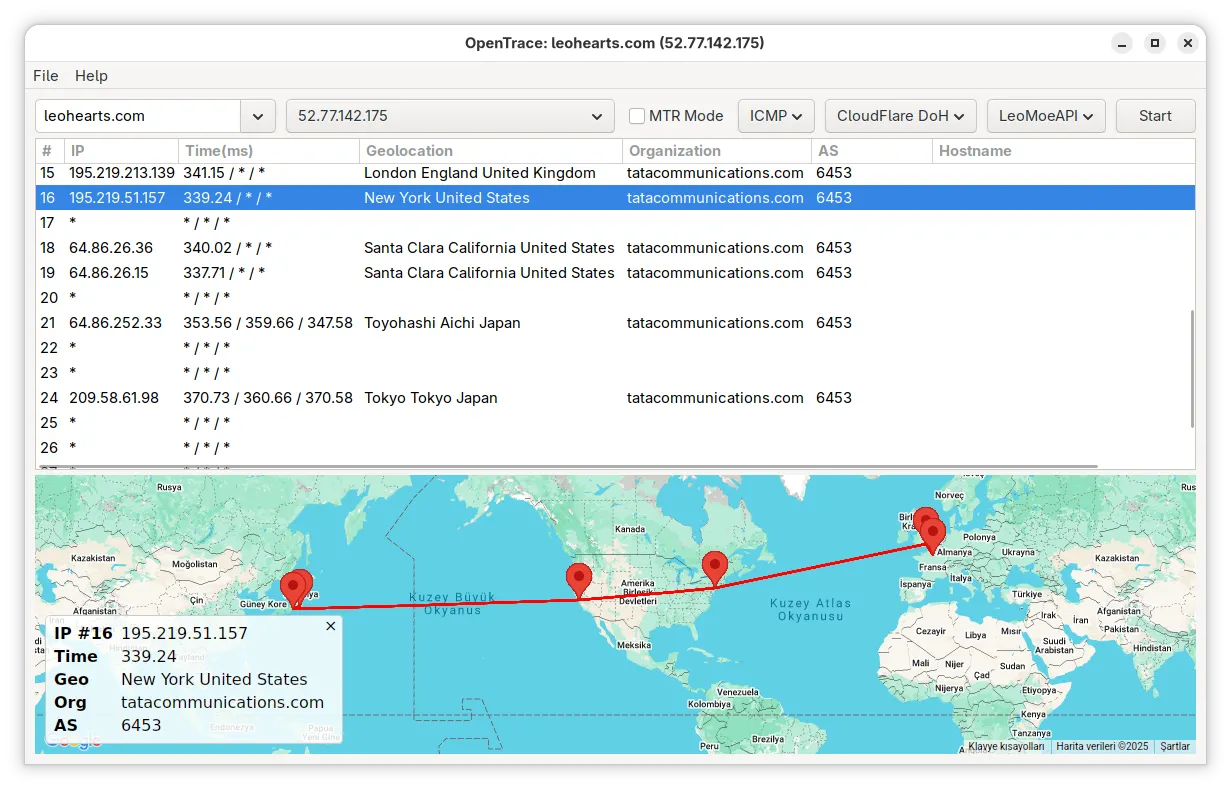This screenshot has width=1231, height=789.
Task: Select the hop 17 timeout row
Action: (x=615, y=223)
